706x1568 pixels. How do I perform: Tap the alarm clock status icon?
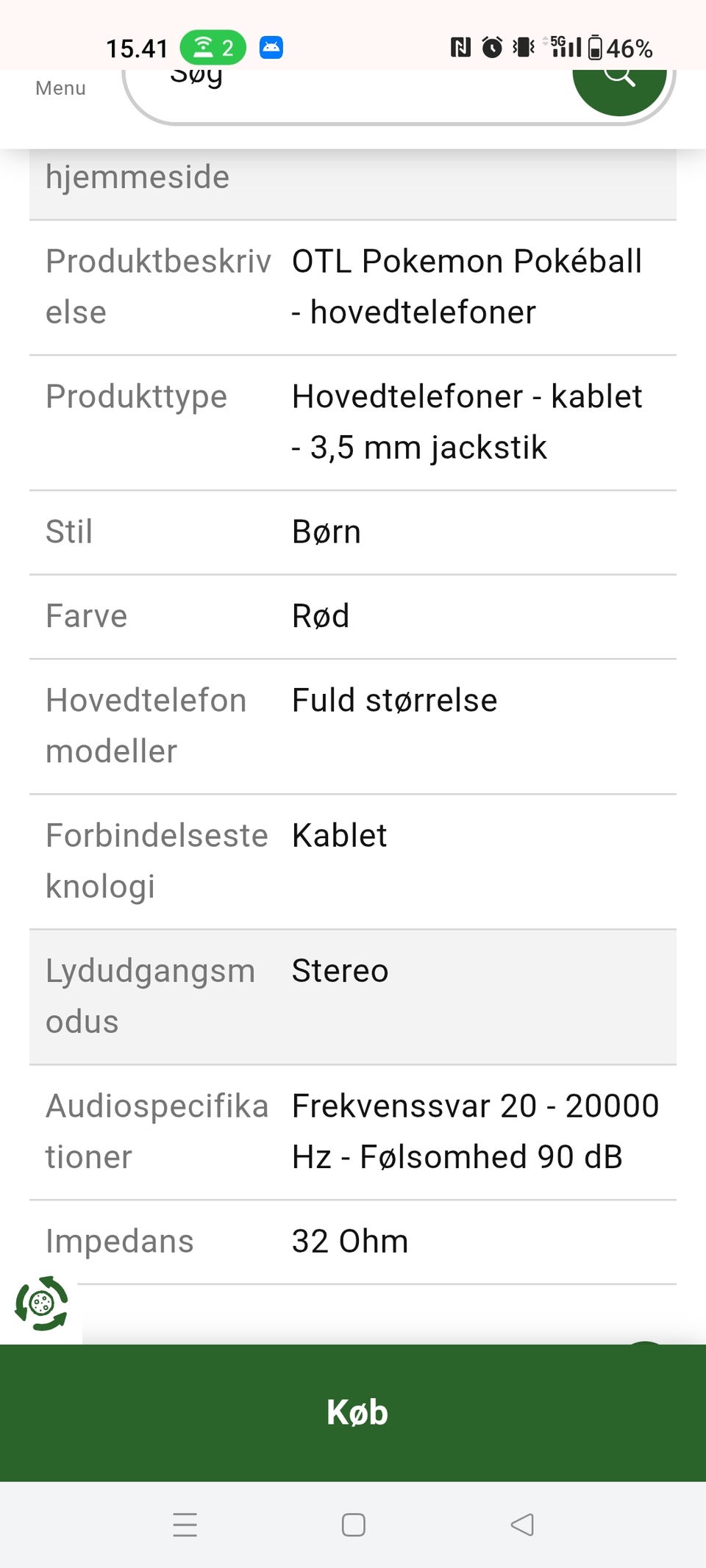[x=491, y=48]
